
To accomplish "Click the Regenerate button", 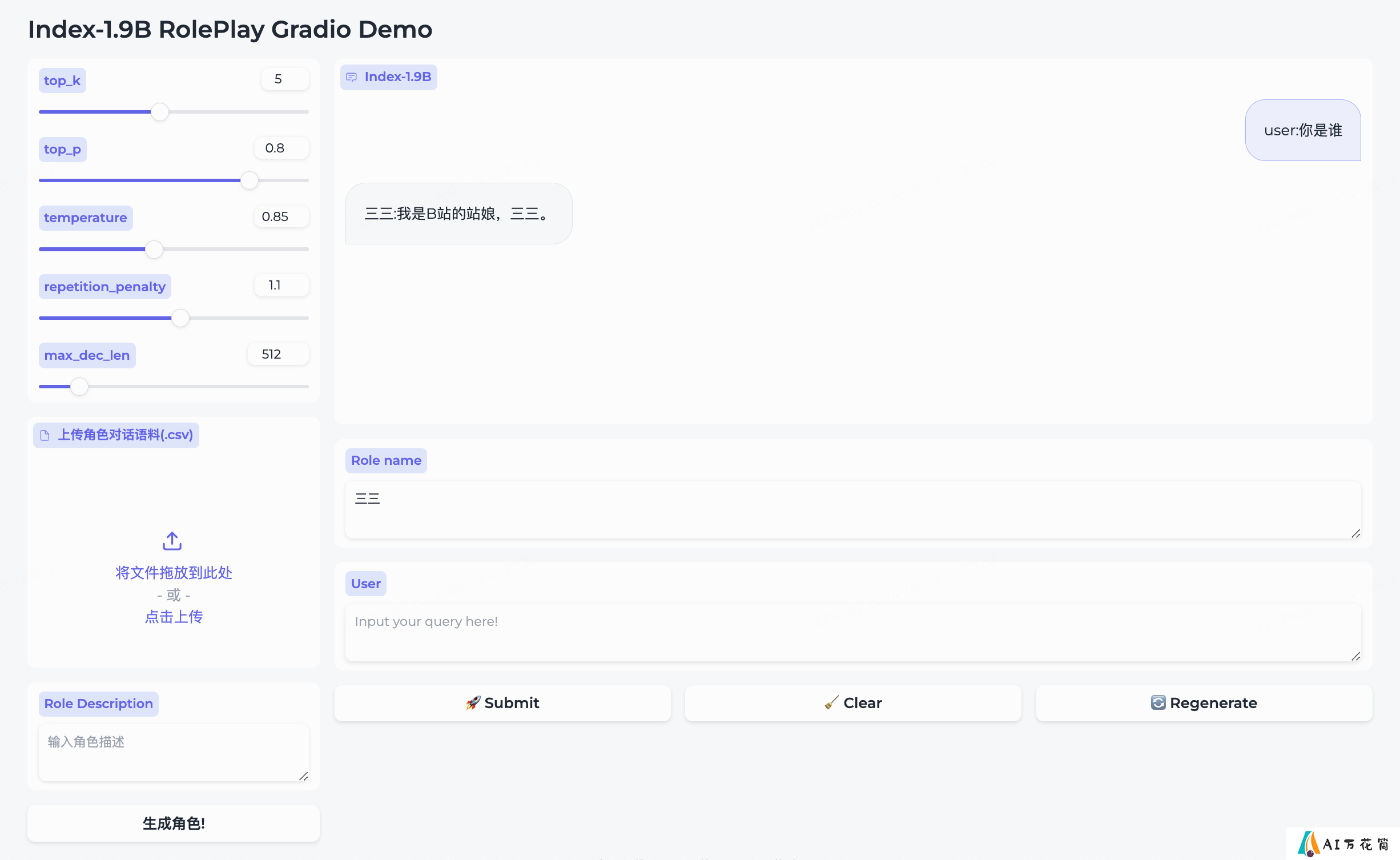I will 1204,703.
